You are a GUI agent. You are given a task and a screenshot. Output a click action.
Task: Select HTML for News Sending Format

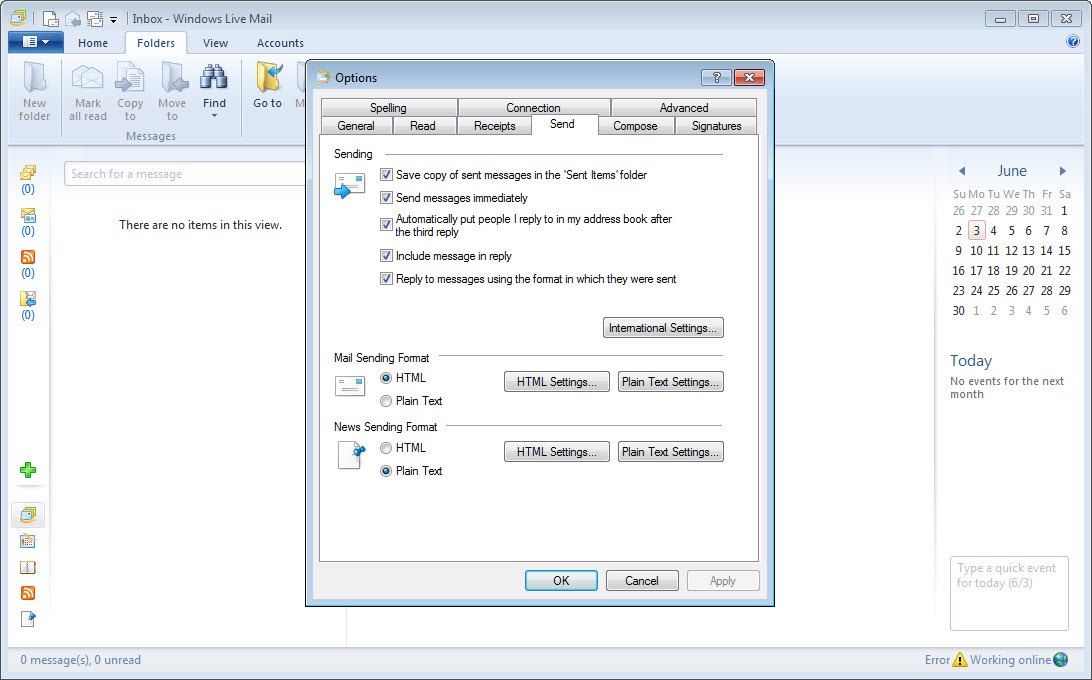[x=386, y=448]
